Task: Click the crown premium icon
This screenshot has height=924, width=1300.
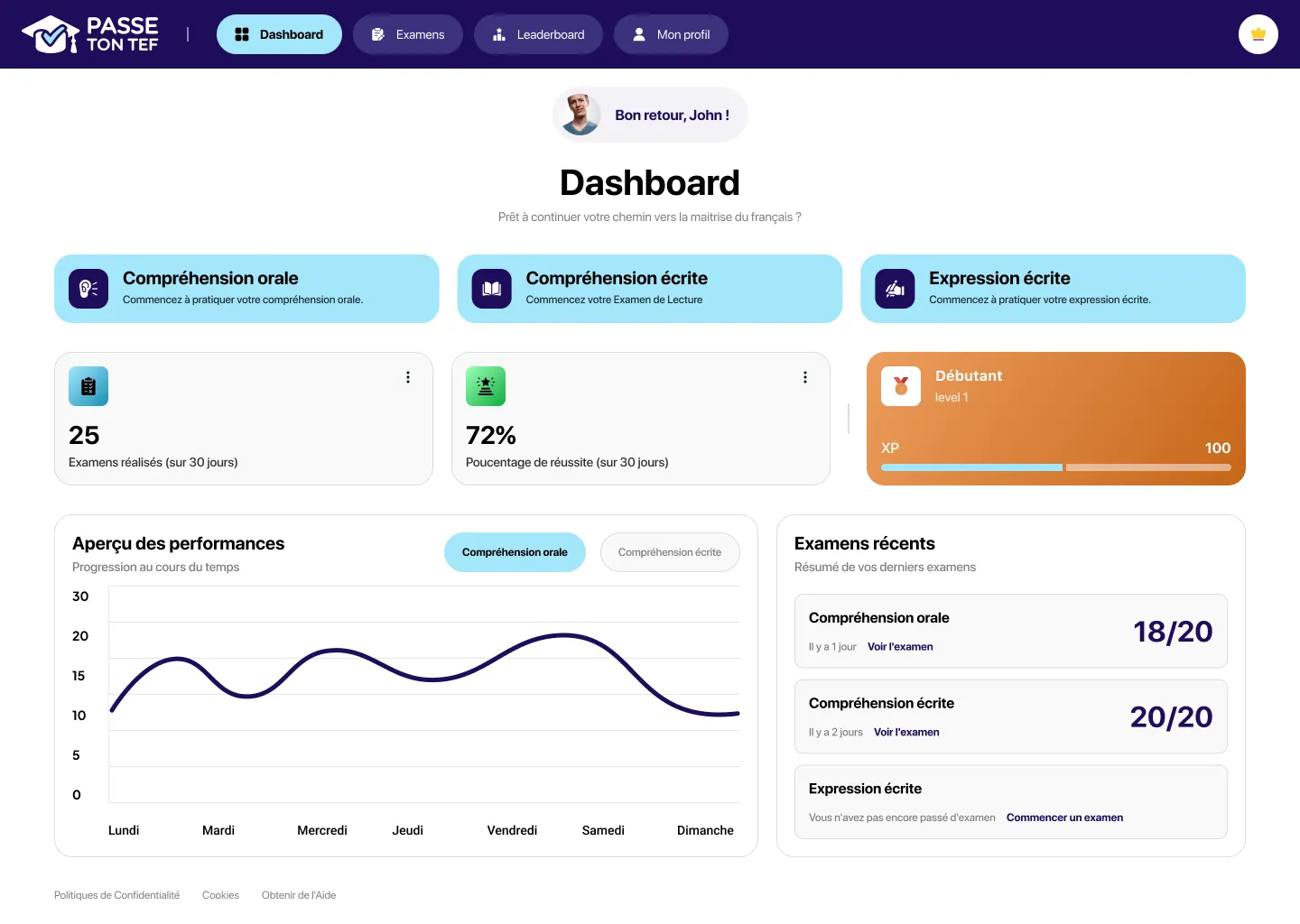Action: [x=1258, y=34]
